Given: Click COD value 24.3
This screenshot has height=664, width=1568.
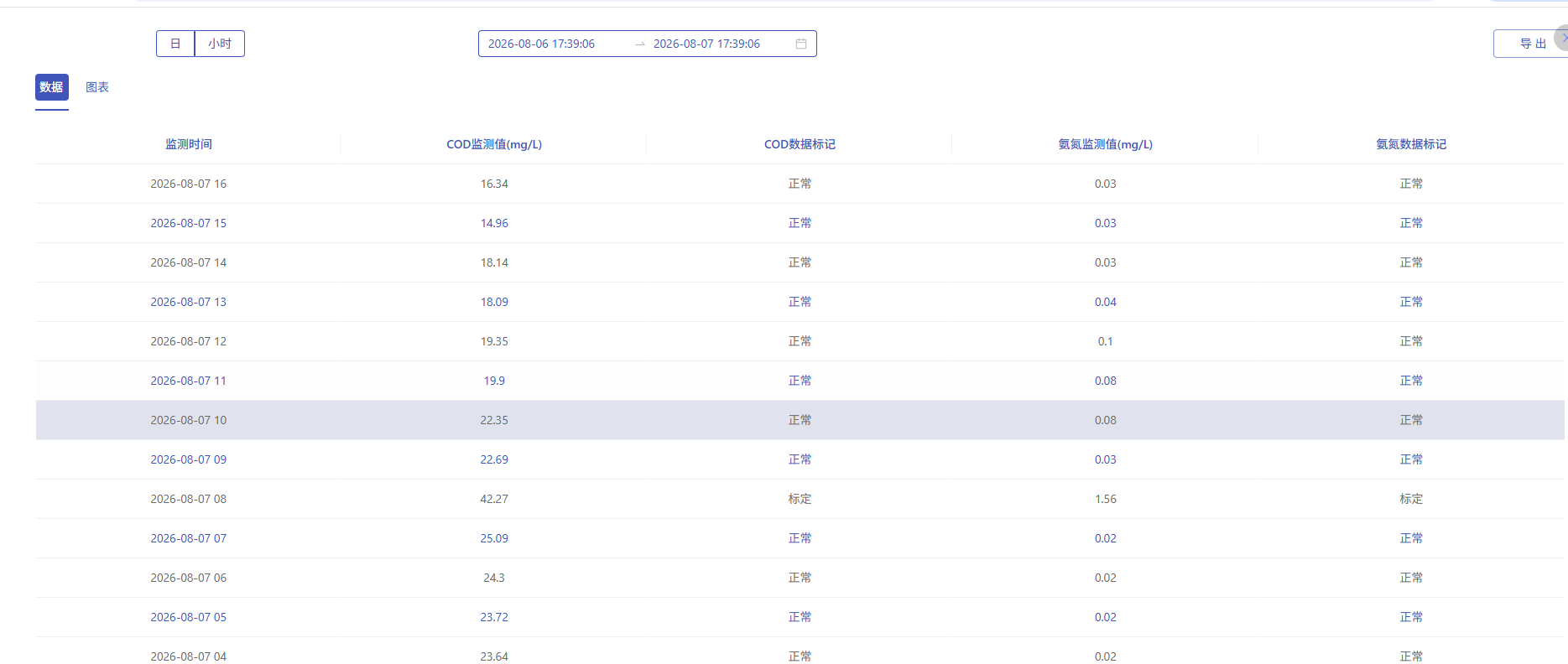Looking at the screenshot, I should [494, 578].
